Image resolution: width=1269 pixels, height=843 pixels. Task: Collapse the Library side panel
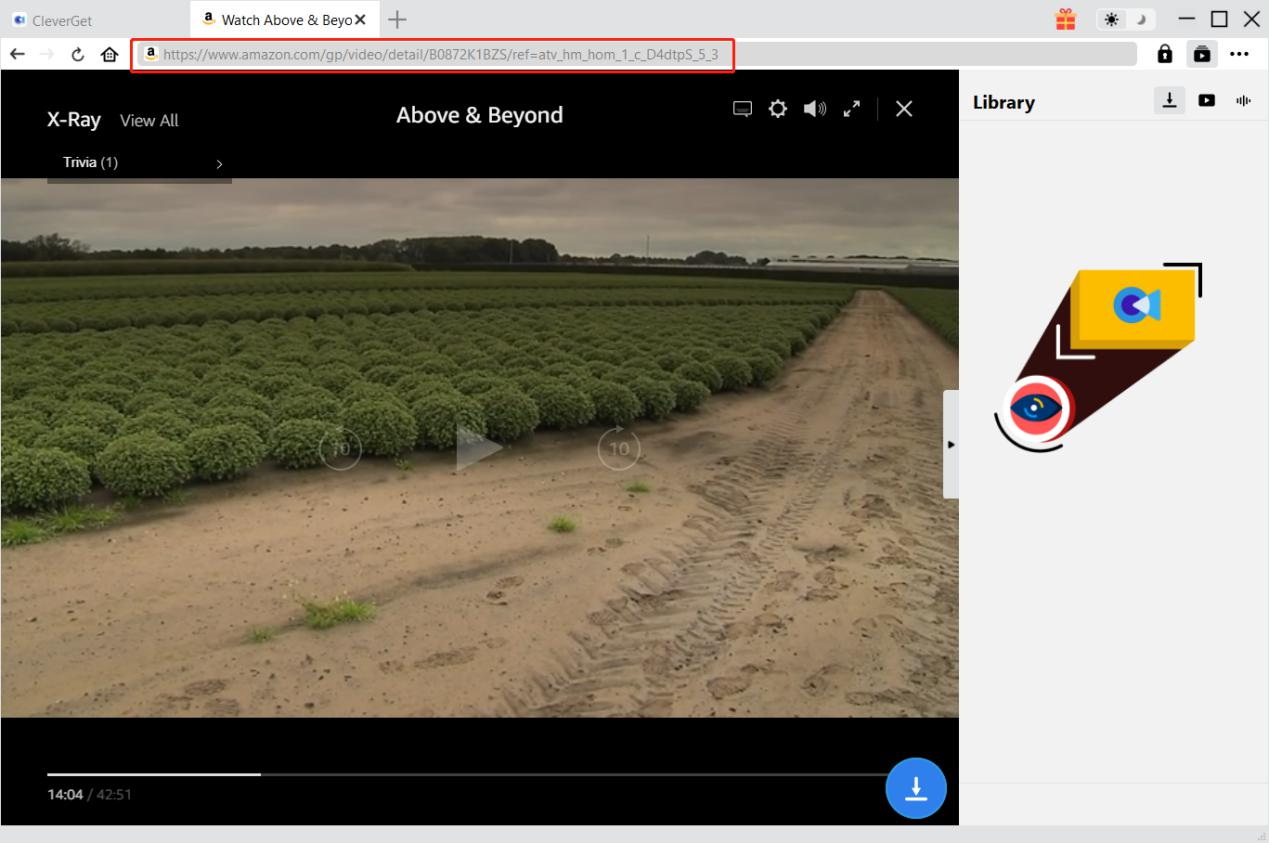[951, 444]
